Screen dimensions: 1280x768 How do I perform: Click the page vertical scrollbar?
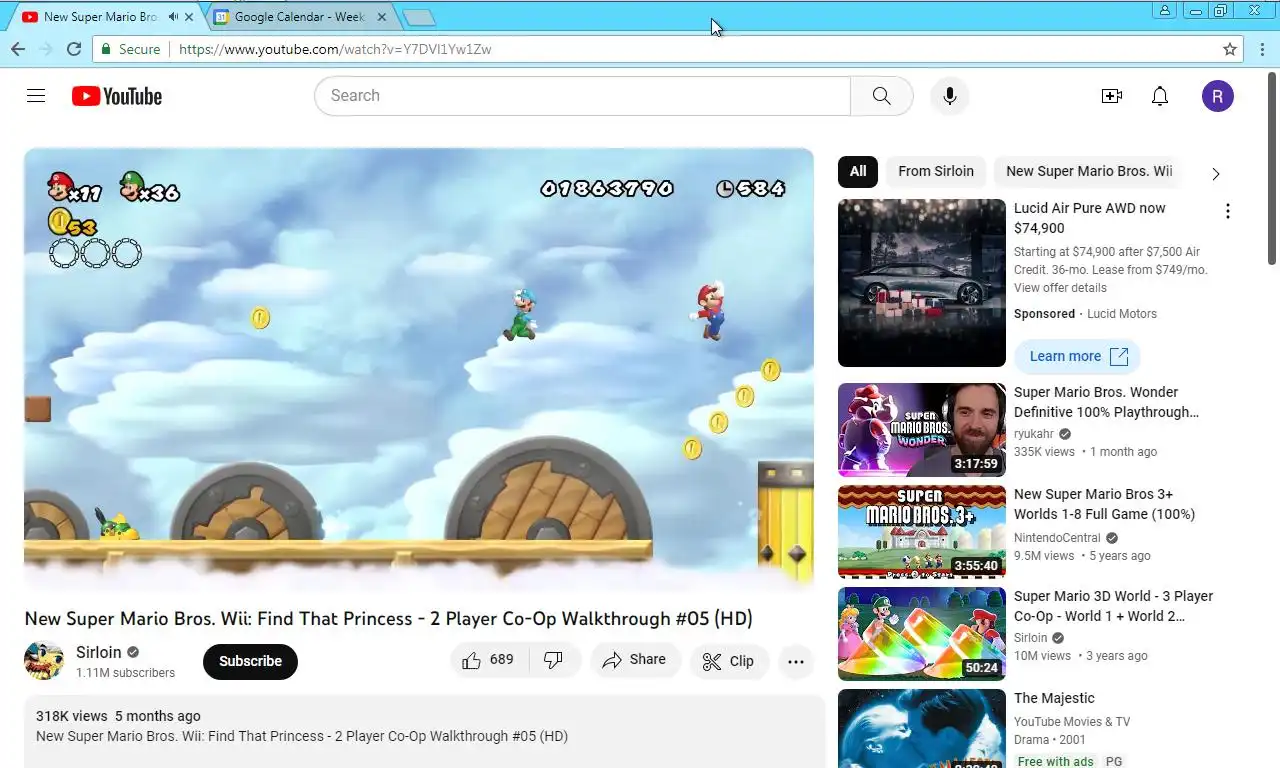pyautogui.click(x=1272, y=168)
